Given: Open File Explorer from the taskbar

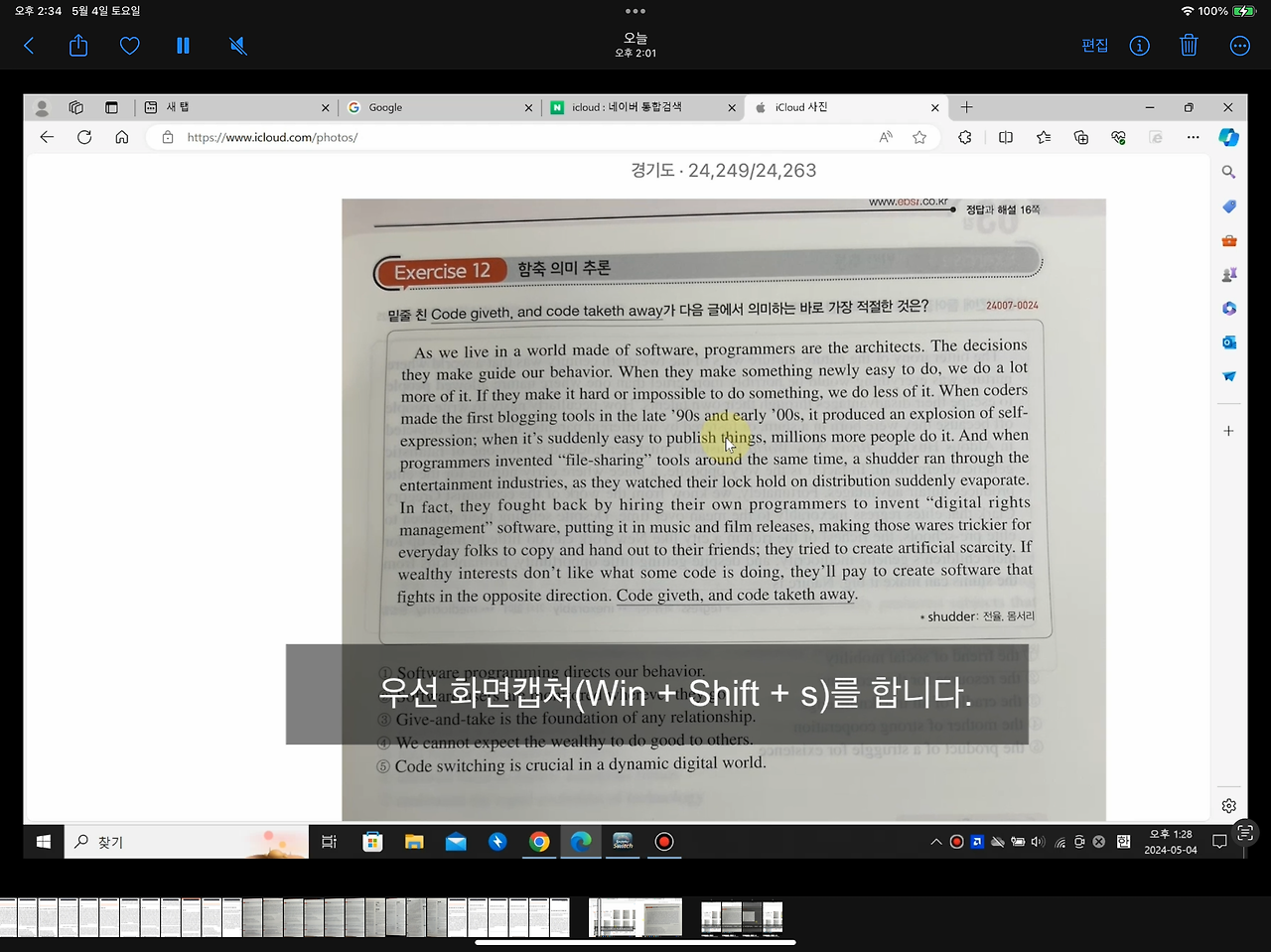Looking at the screenshot, I should point(414,842).
